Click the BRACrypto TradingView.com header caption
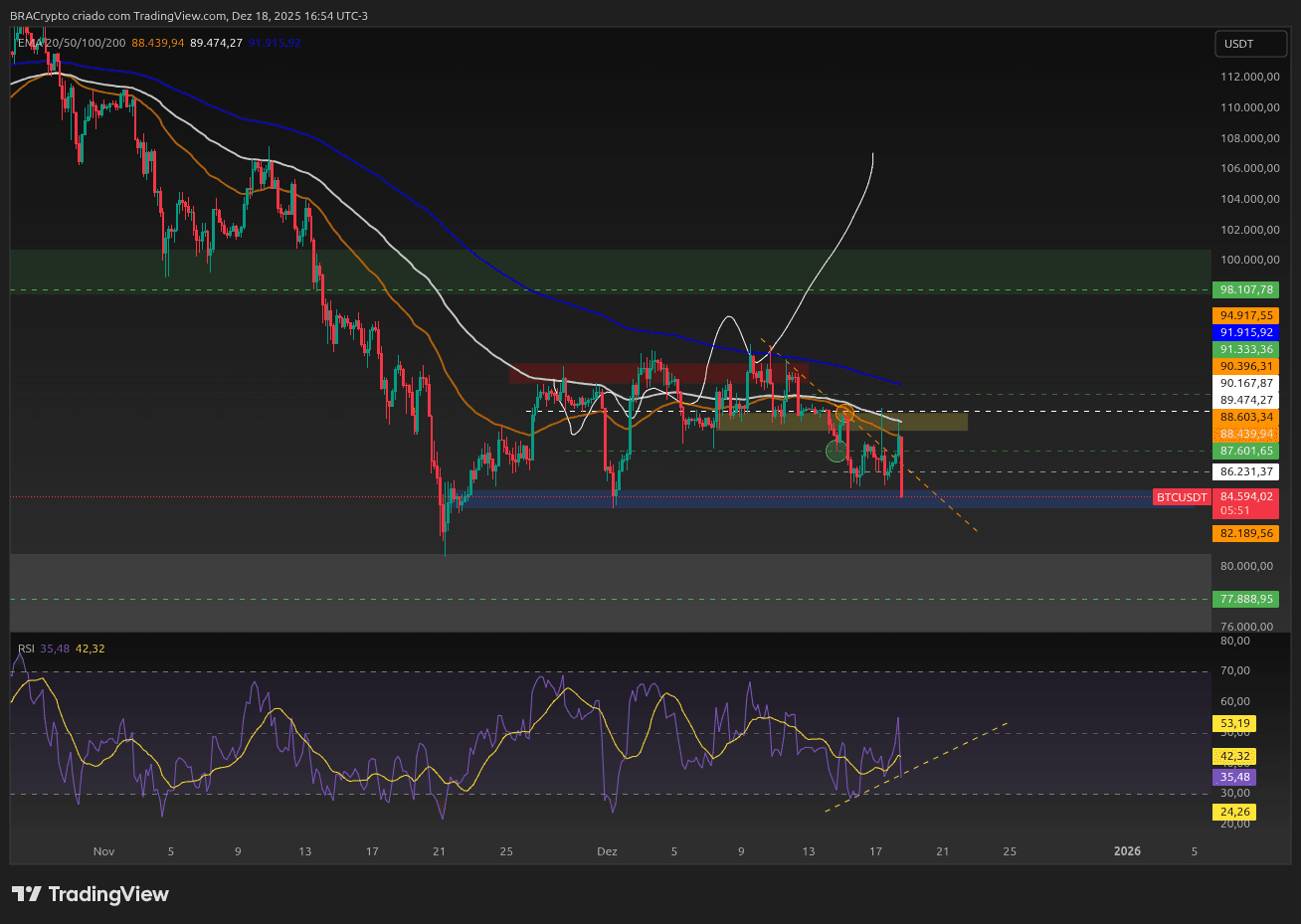The image size is (1301, 924). [189, 15]
